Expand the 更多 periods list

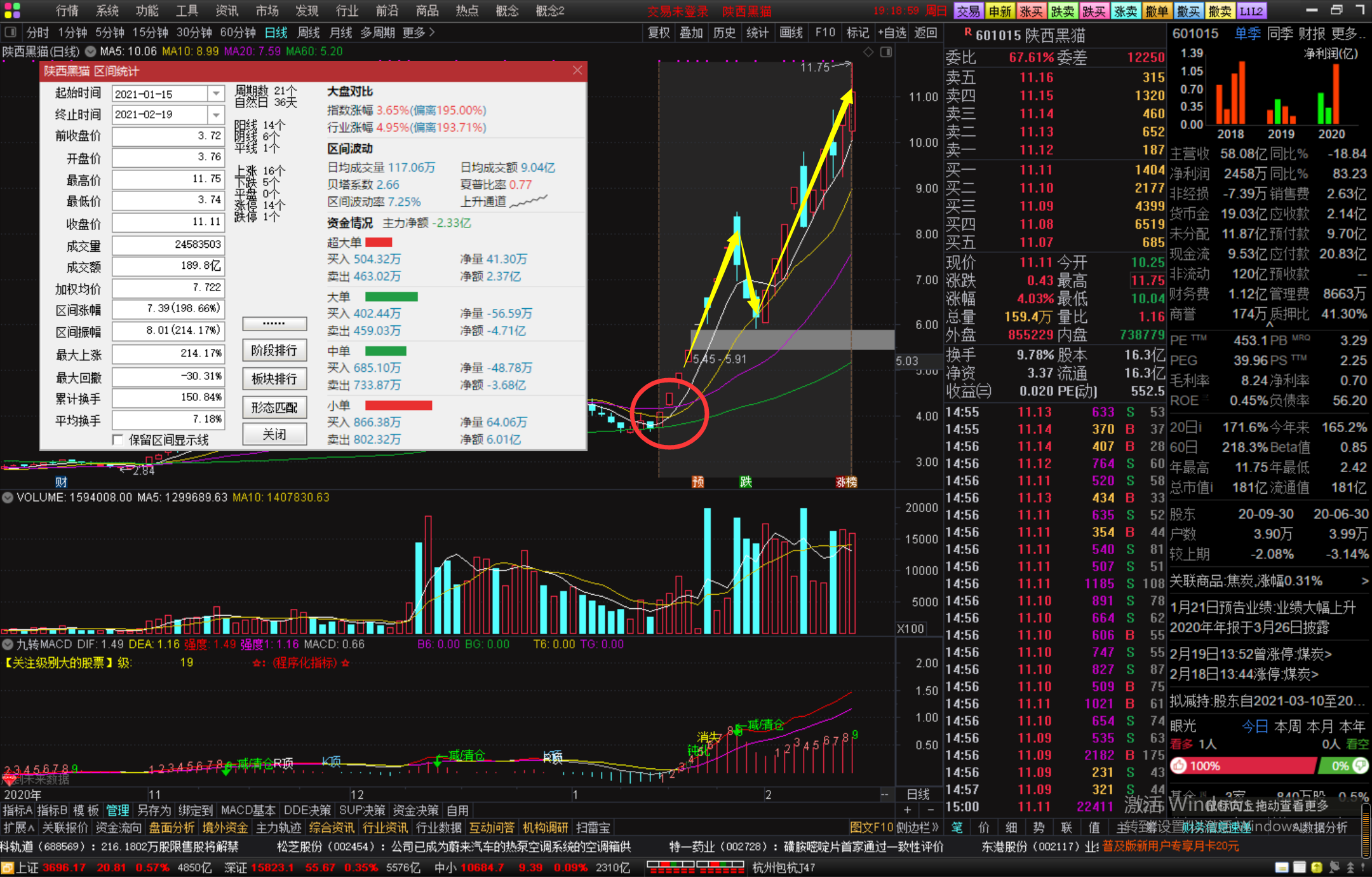click(419, 32)
